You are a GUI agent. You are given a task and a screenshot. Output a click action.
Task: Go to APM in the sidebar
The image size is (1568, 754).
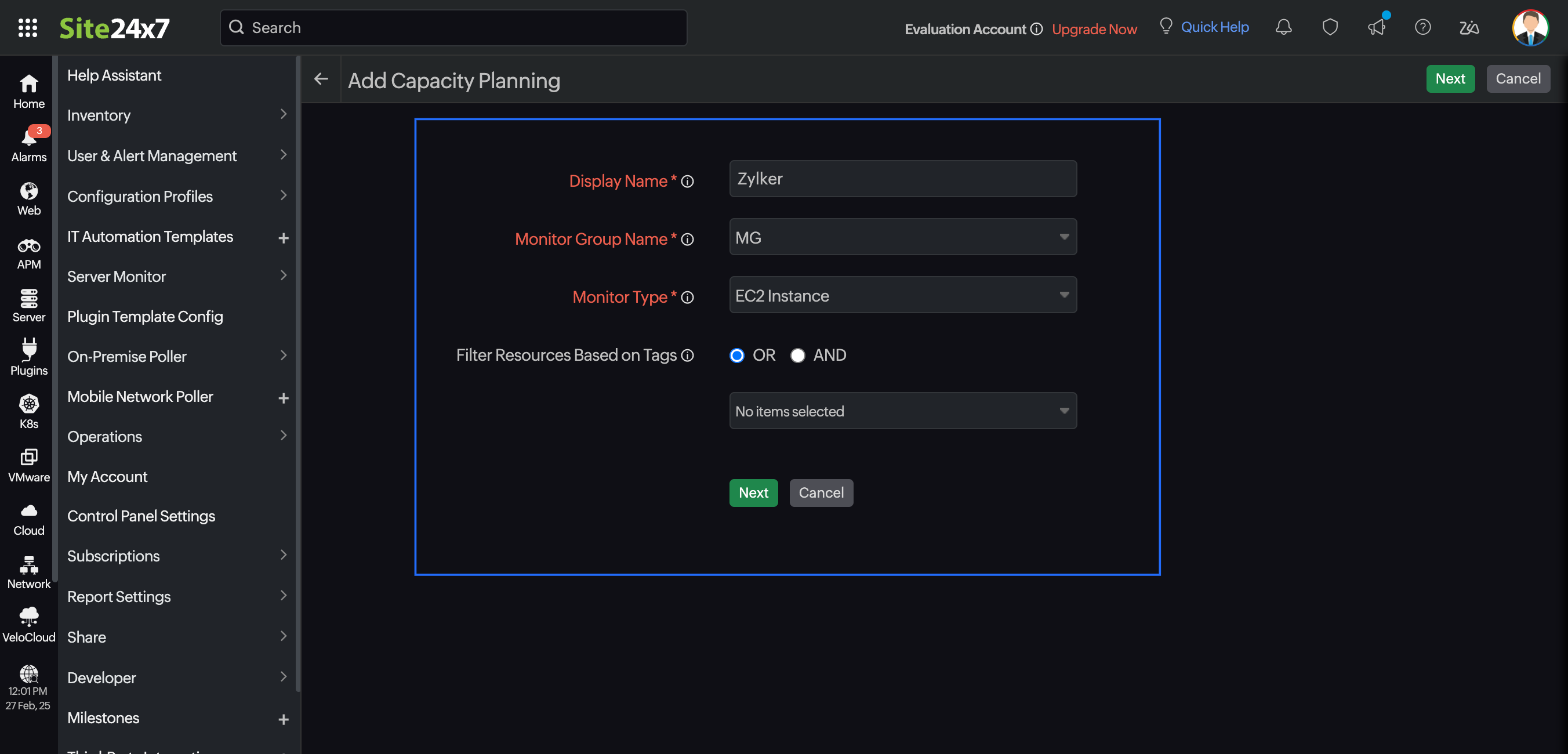[x=28, y=253]
